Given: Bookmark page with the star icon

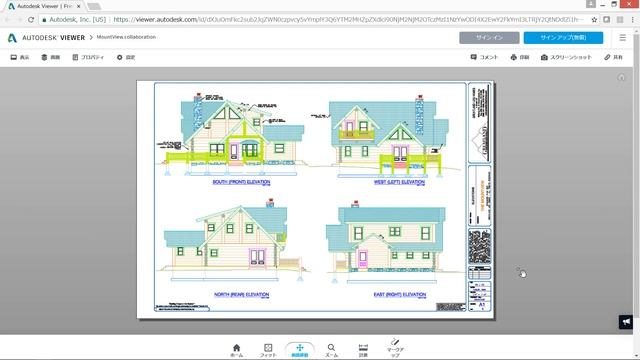Looking at the screenshot, I should 594,19.
